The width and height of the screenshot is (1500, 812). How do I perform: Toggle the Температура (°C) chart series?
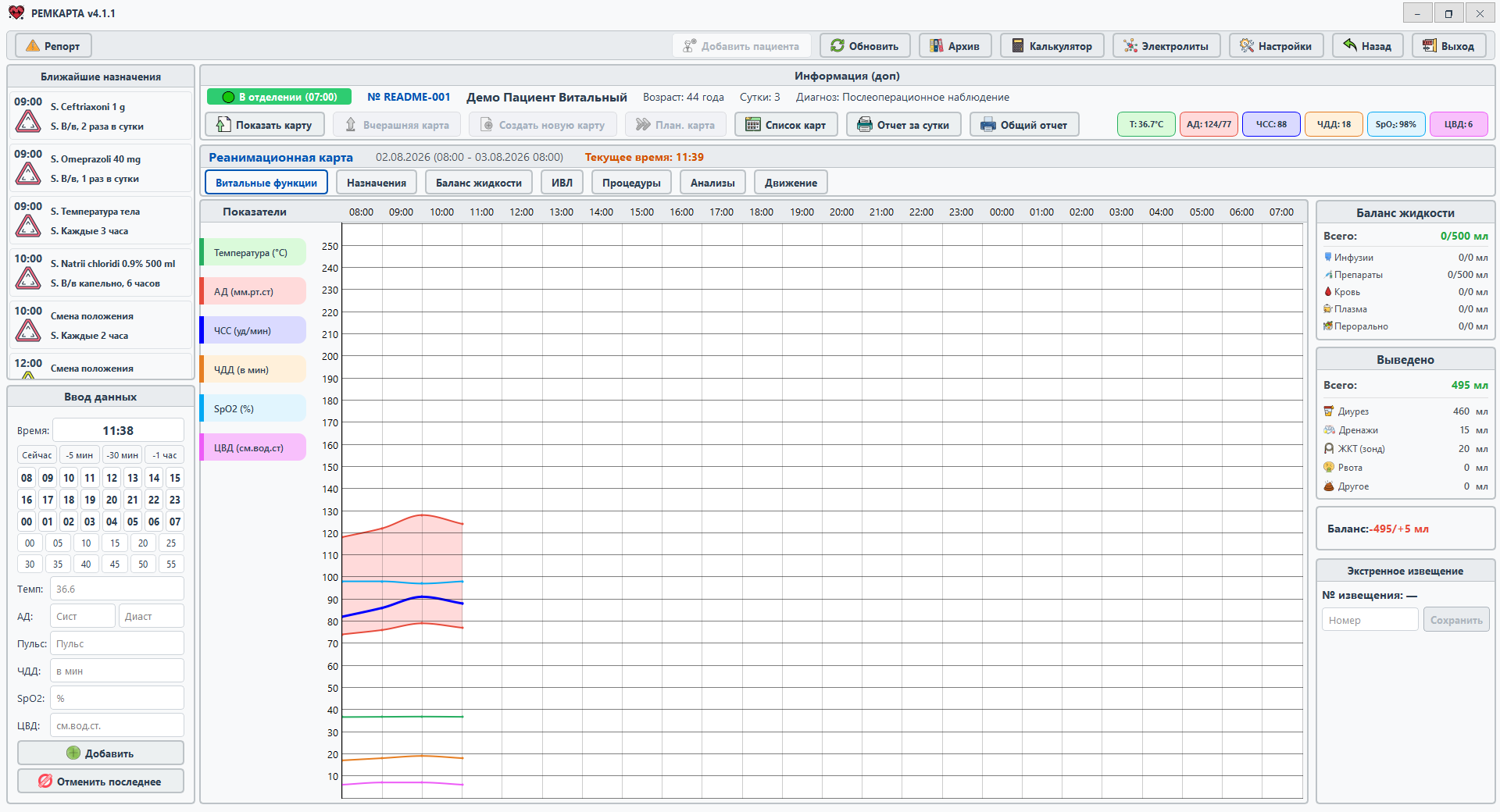pyautogui.click(x=253, y=252)
